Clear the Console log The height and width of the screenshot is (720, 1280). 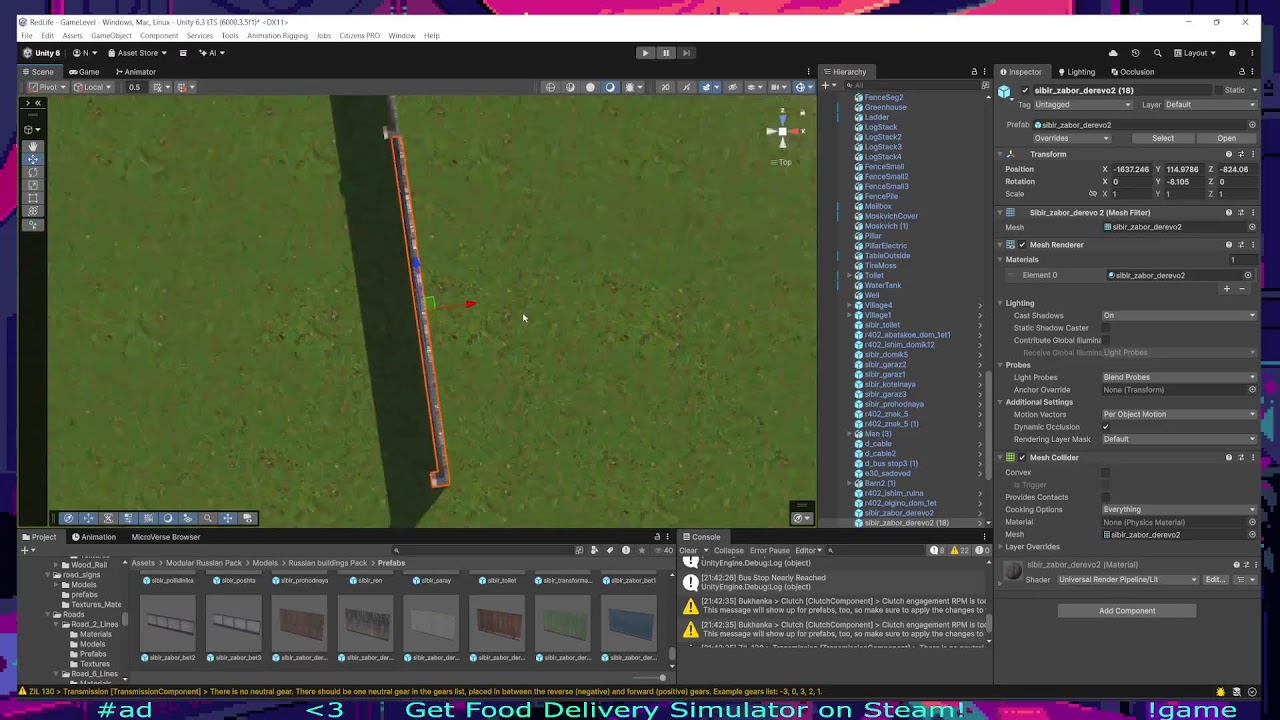[689, 551]
